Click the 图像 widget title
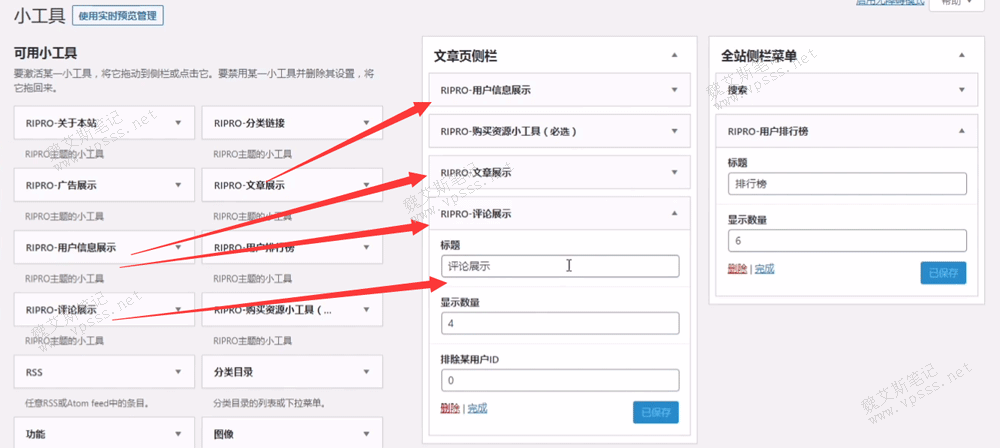Viewport: 1000px width, 448px height. [223, 434]
